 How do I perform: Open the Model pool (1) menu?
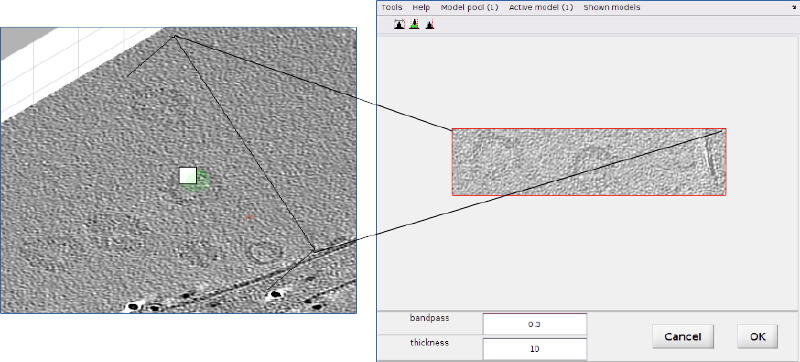pos(469,8)
